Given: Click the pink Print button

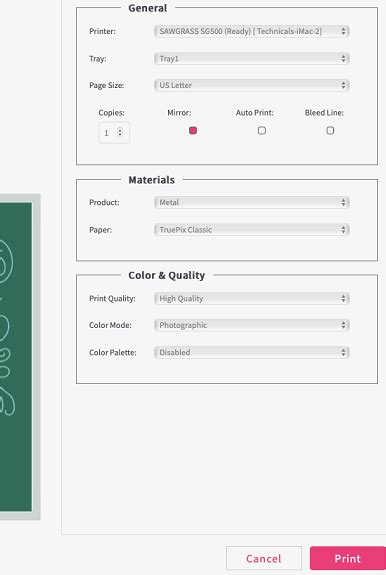Looking at the screenshot, I should coord(348,558).
